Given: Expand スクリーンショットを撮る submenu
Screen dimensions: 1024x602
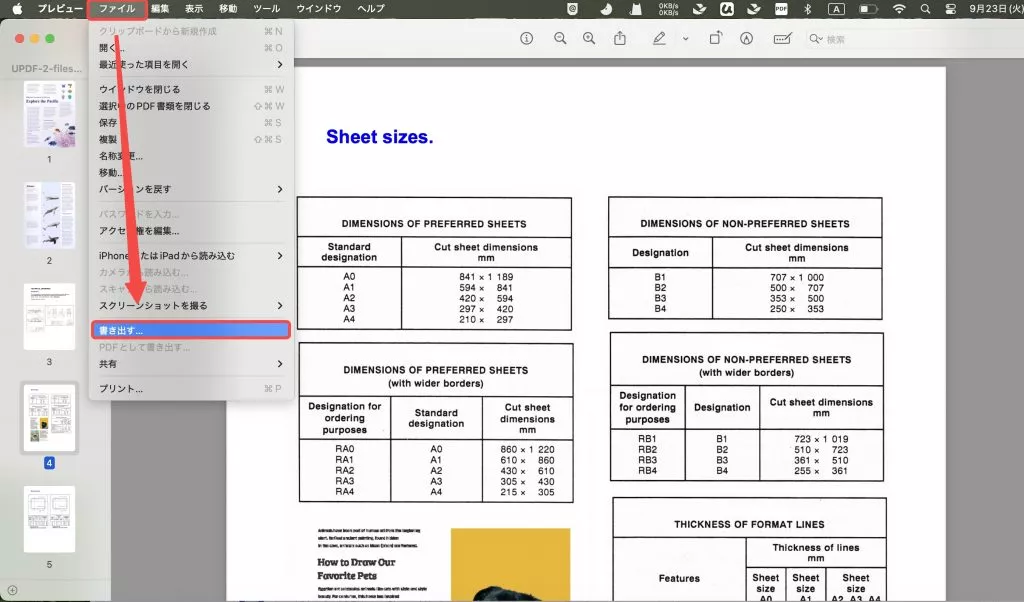Looking at the screenshot, I should point(191,306).
